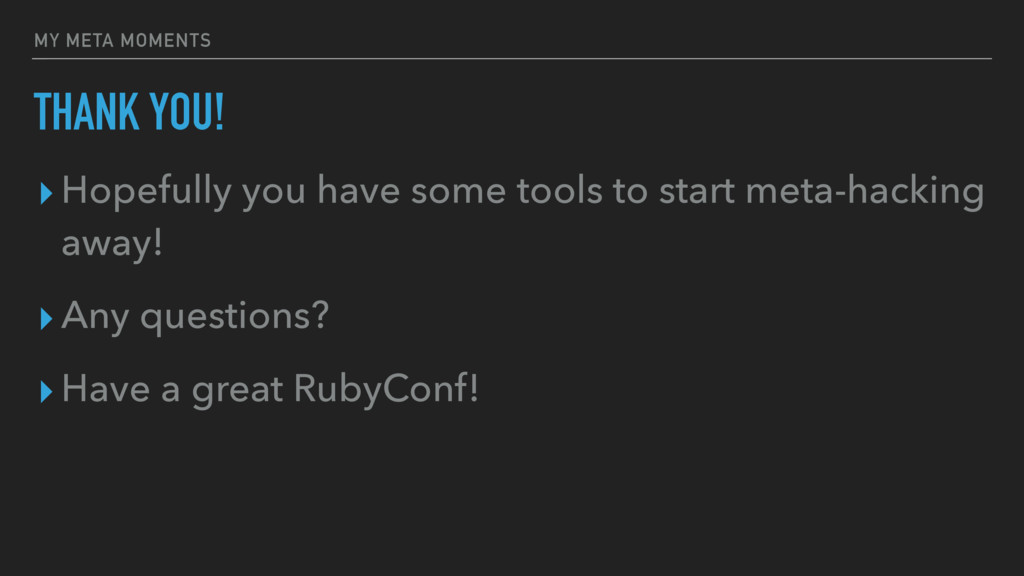
Task: Click the word "Have" in last bullet
Action: click(x=106, y=389)
